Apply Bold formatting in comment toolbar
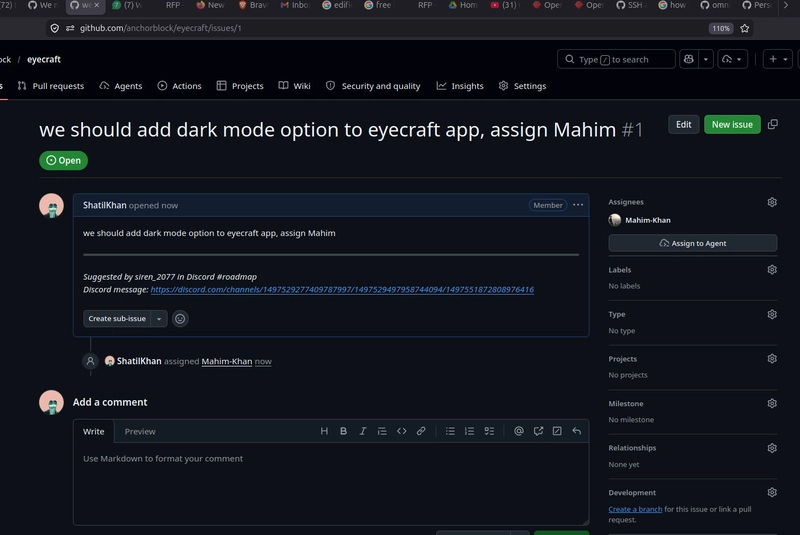Viewport: 800px width, 535px height. [x=343, y=431]
